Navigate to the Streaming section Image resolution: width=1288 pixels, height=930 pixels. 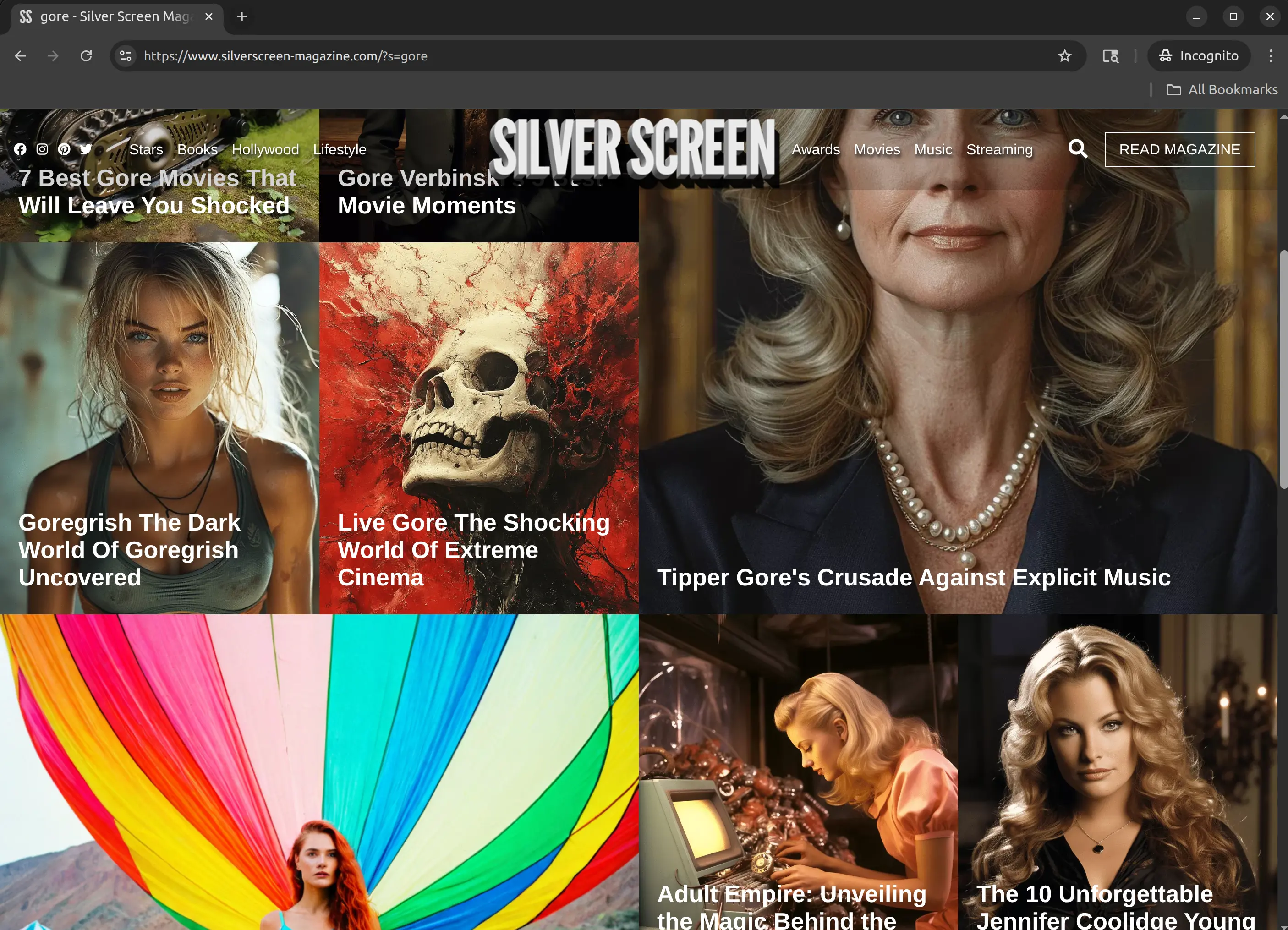pyautogui.click(x=999, y=149)
